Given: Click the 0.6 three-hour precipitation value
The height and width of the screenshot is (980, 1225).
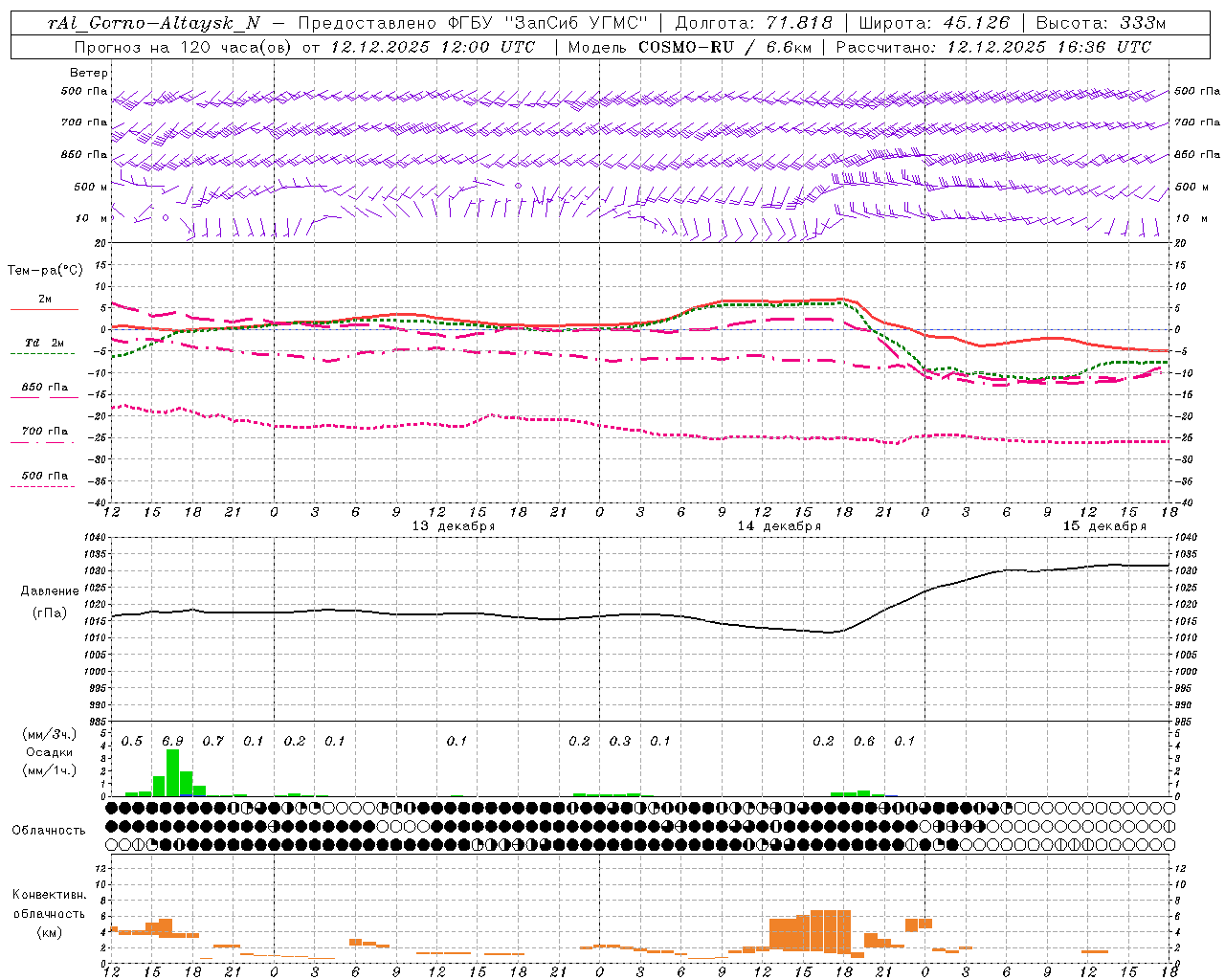Looking at the screenshot, I should coord(863,741).
